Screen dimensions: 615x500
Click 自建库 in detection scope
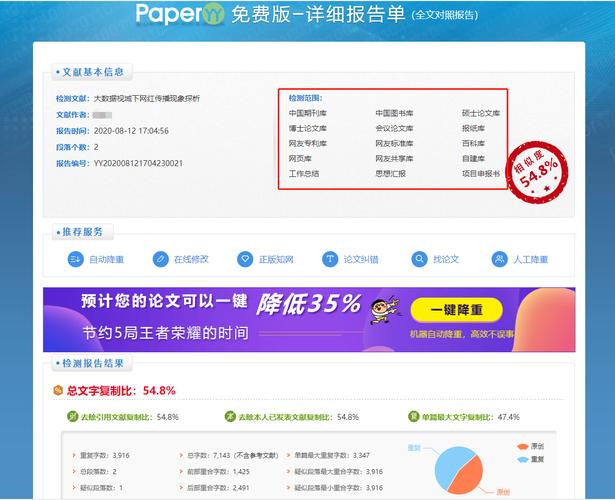[x=473, y=159]
